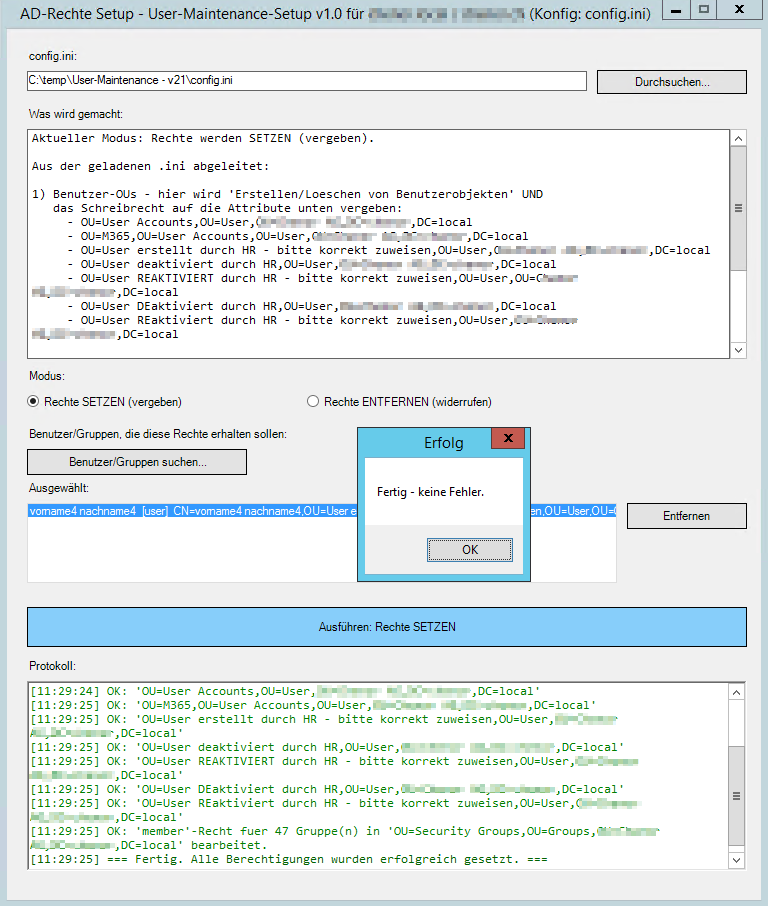Screen dimensions: 768x906
Task: Click the 'Modus:' label
Action: tap(47, 376)
